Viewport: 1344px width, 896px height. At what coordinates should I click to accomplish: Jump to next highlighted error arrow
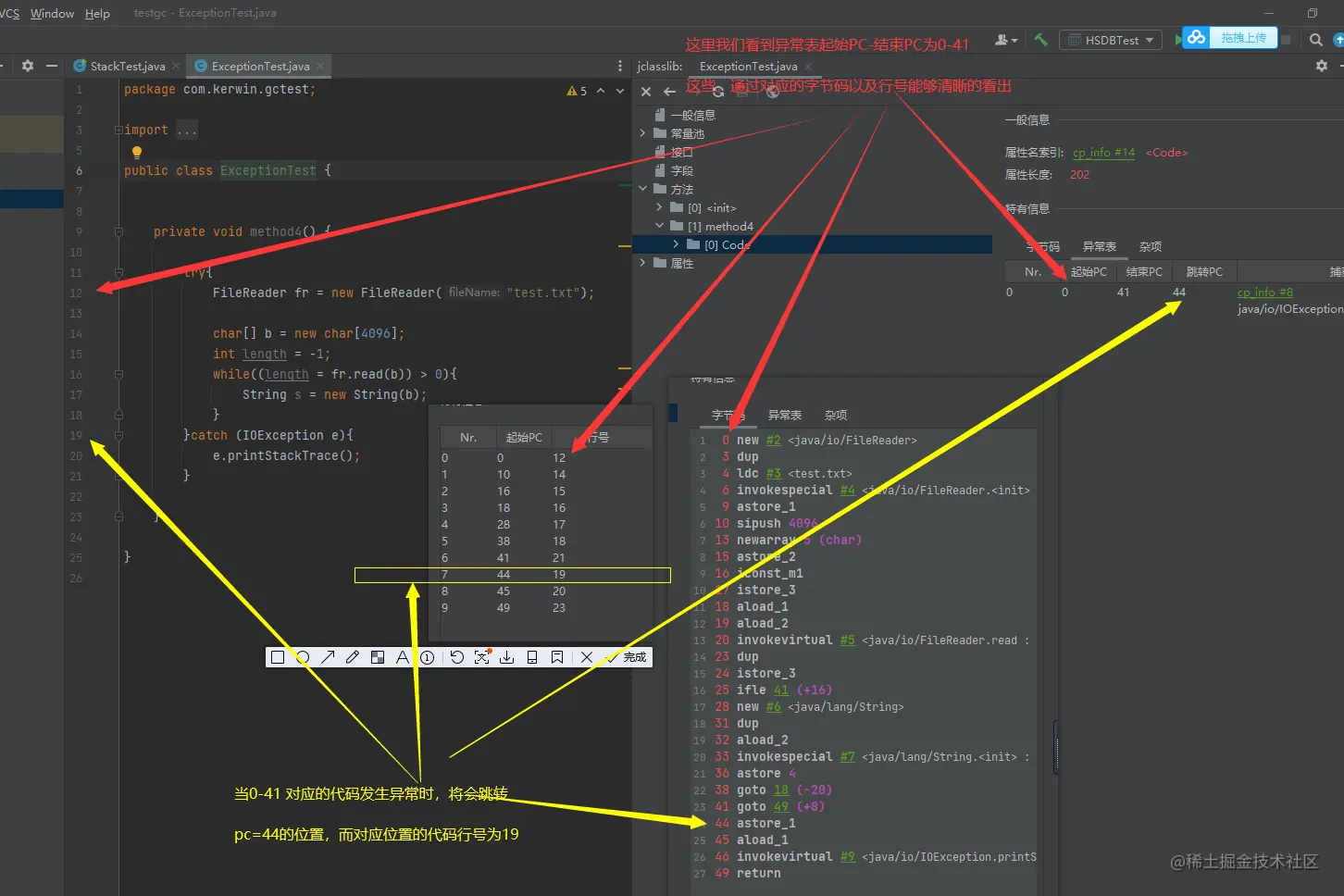(620, 91)
